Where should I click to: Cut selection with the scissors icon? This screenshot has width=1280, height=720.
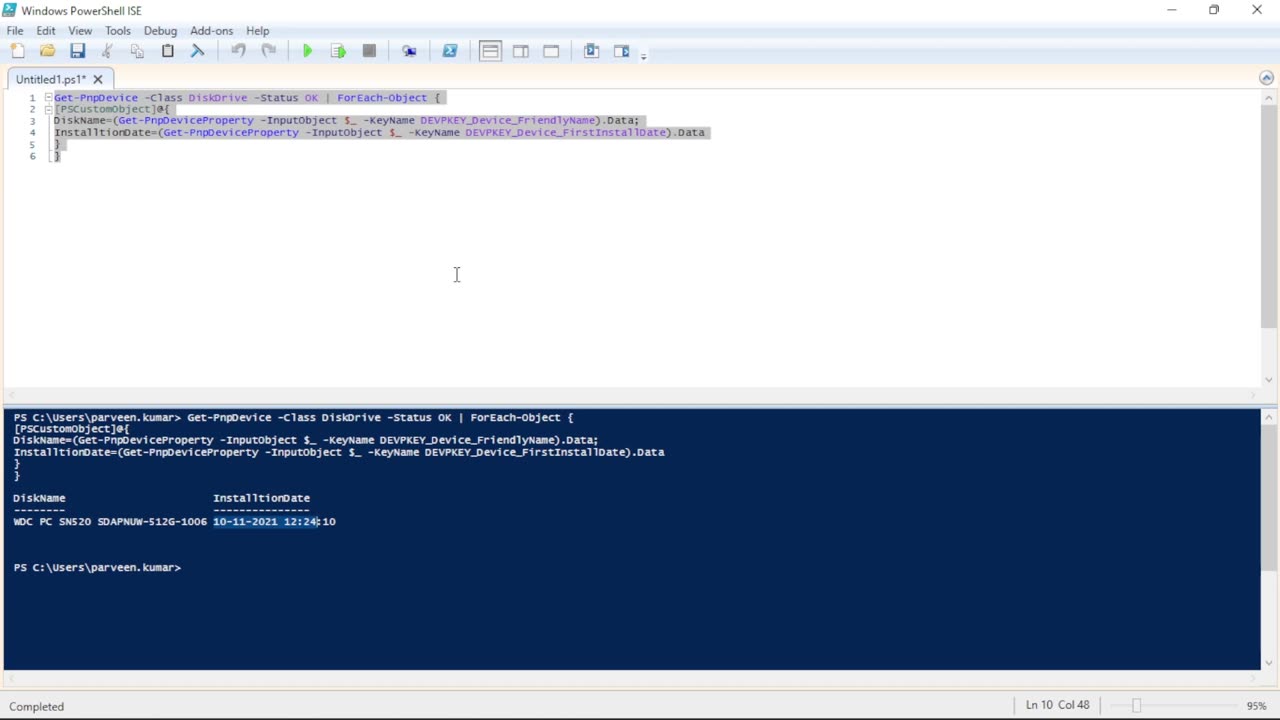coord(107,51)
